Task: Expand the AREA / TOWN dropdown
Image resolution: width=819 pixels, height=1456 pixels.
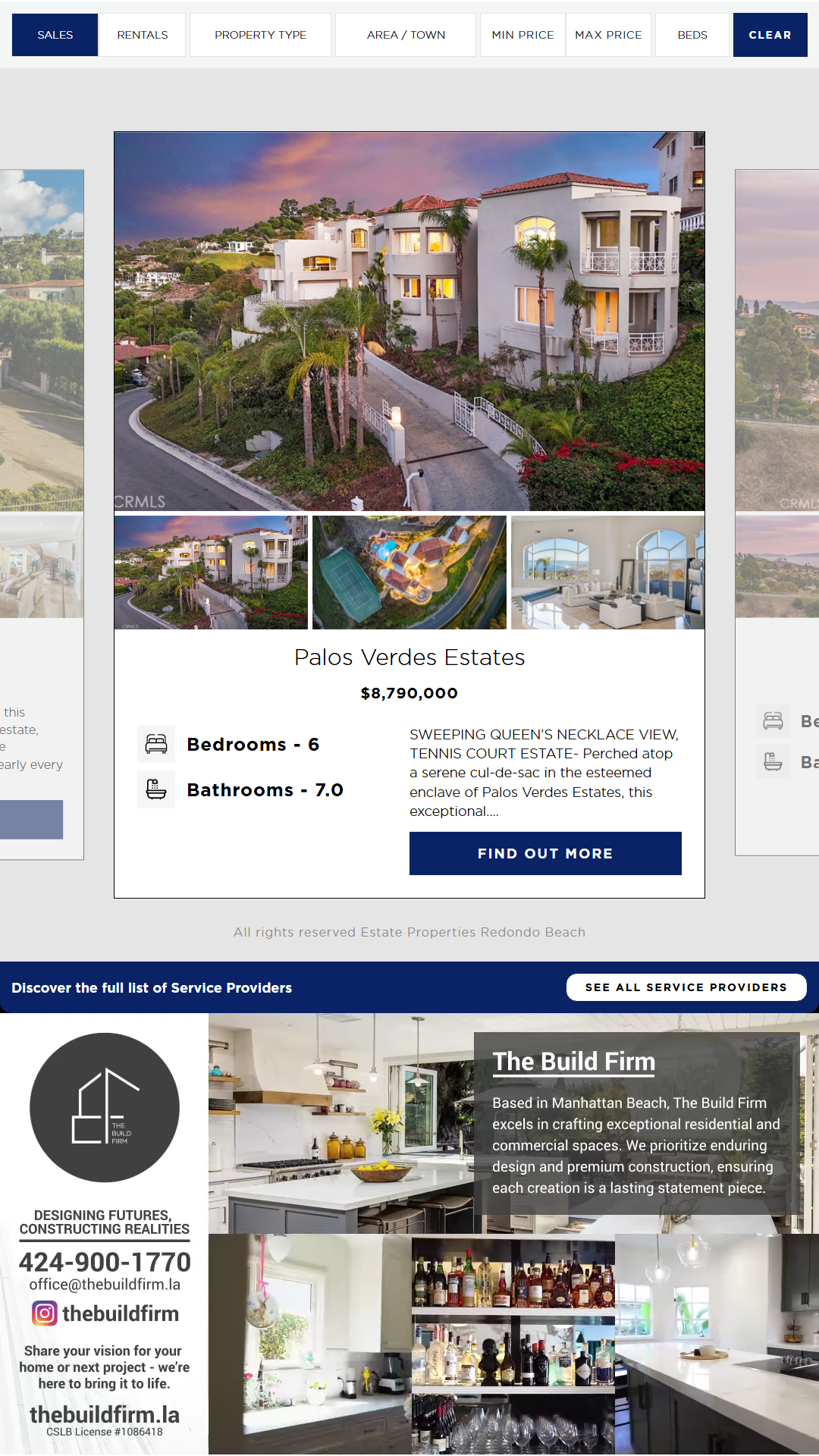Action: coord(406,35)
